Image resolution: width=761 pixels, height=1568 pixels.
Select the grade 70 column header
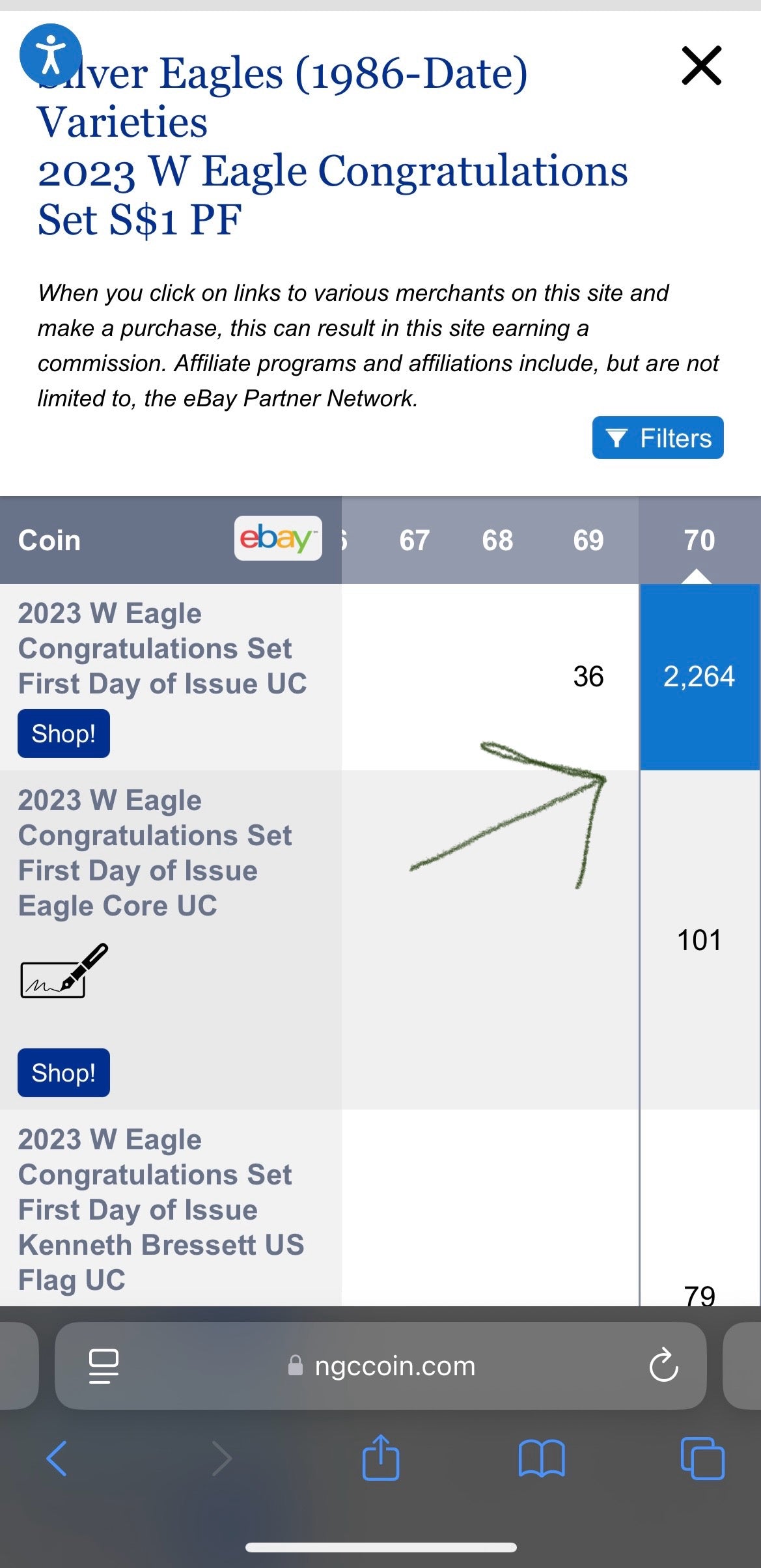click(x=699, y=540)
